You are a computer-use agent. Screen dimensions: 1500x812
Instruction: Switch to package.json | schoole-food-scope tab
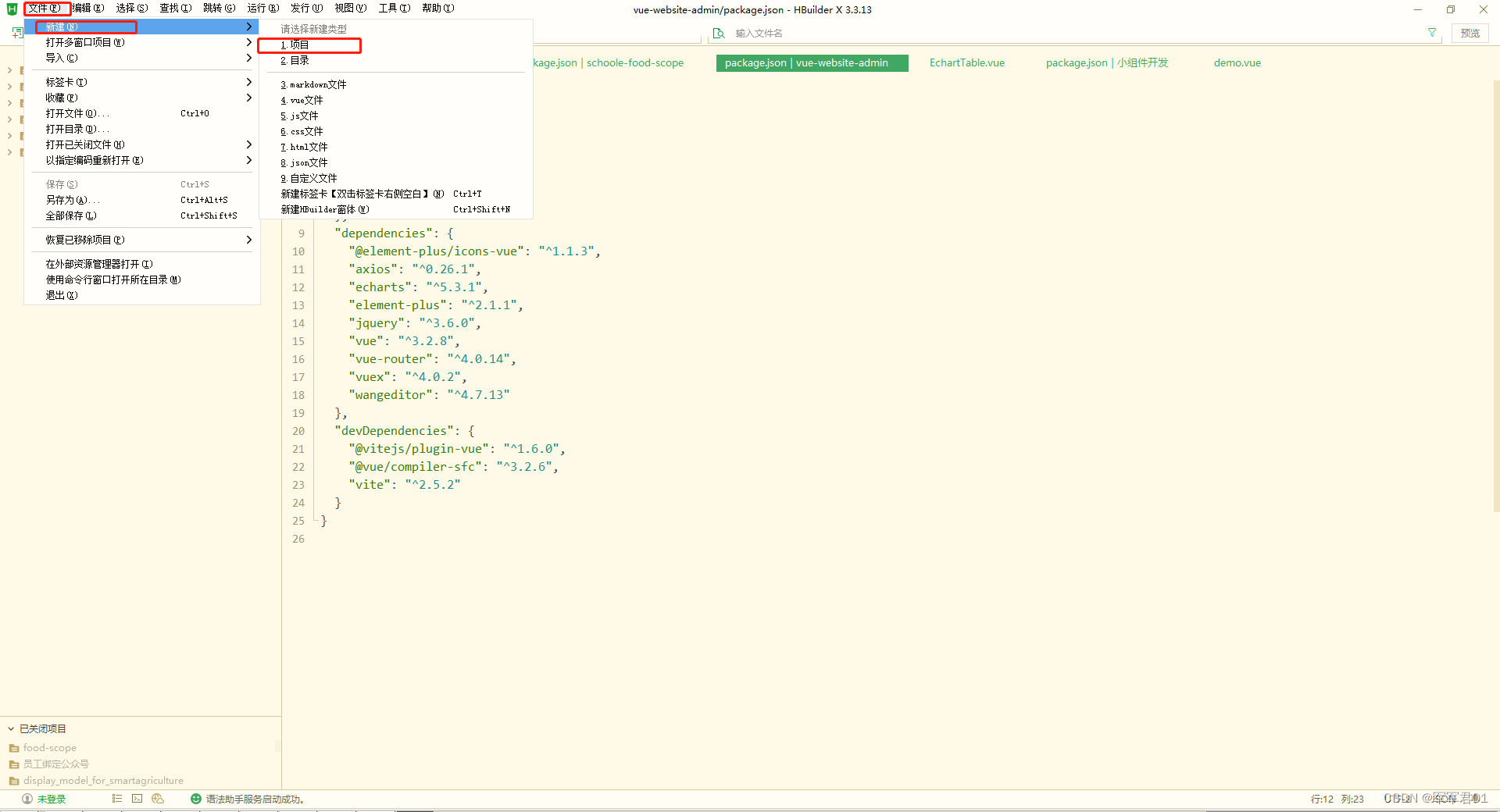point(609,63)
